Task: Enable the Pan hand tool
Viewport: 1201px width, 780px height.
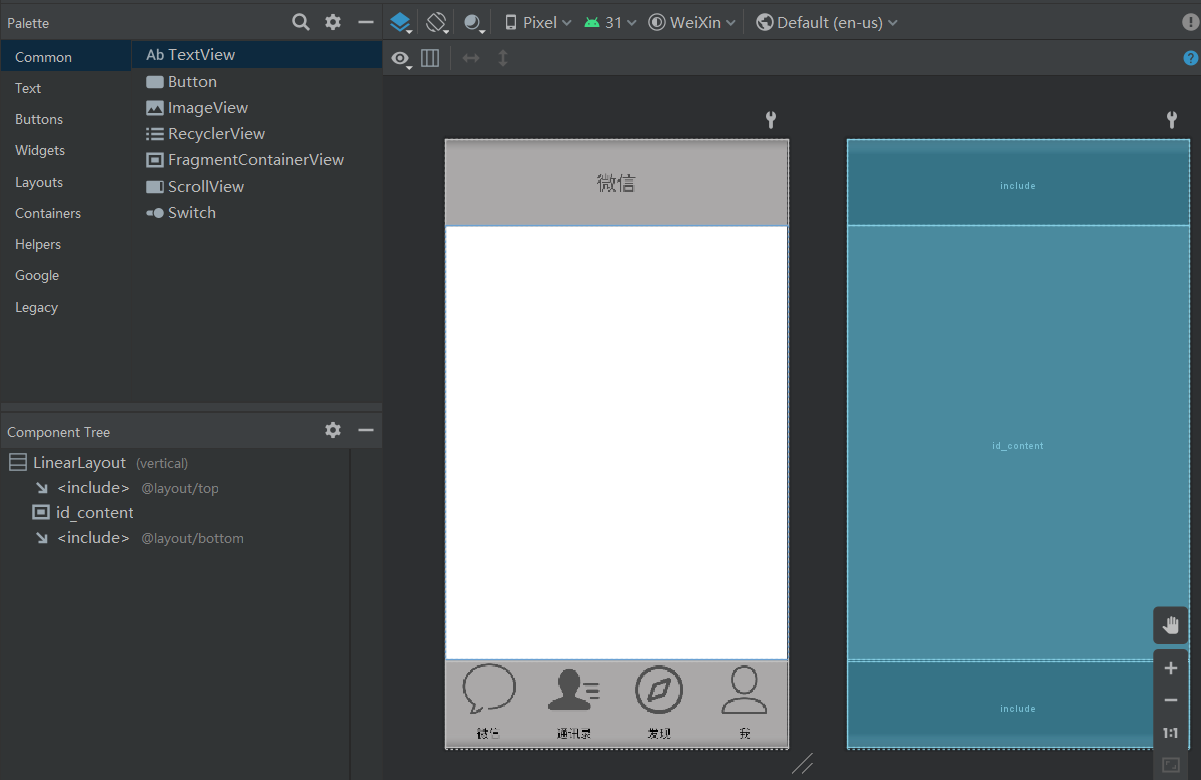Action: 1171,625
